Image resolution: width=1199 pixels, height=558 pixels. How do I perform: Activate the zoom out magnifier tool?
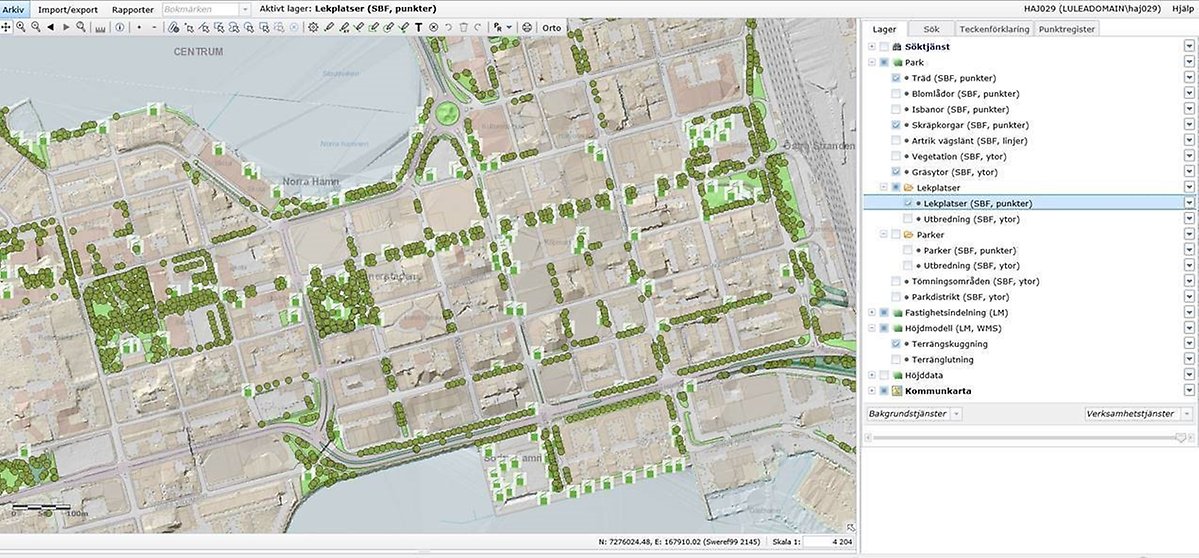pyautogui.click(x=35, y=27)
